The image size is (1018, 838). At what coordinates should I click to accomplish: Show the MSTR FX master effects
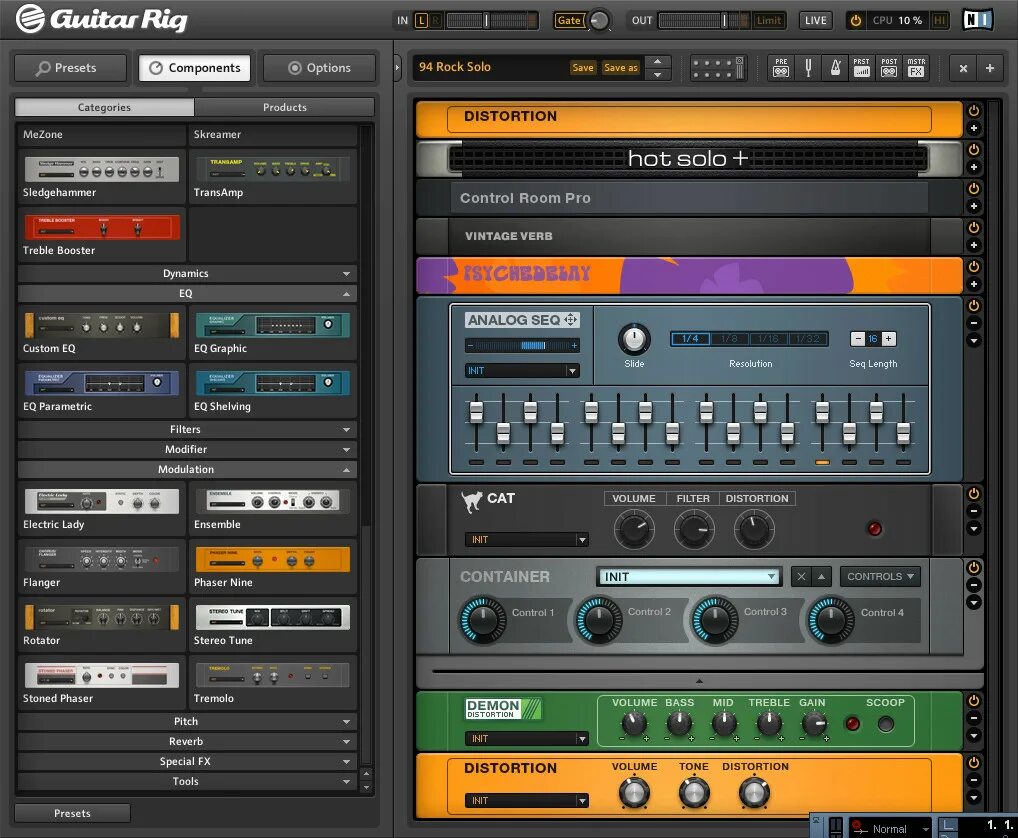tap(916, 68)
